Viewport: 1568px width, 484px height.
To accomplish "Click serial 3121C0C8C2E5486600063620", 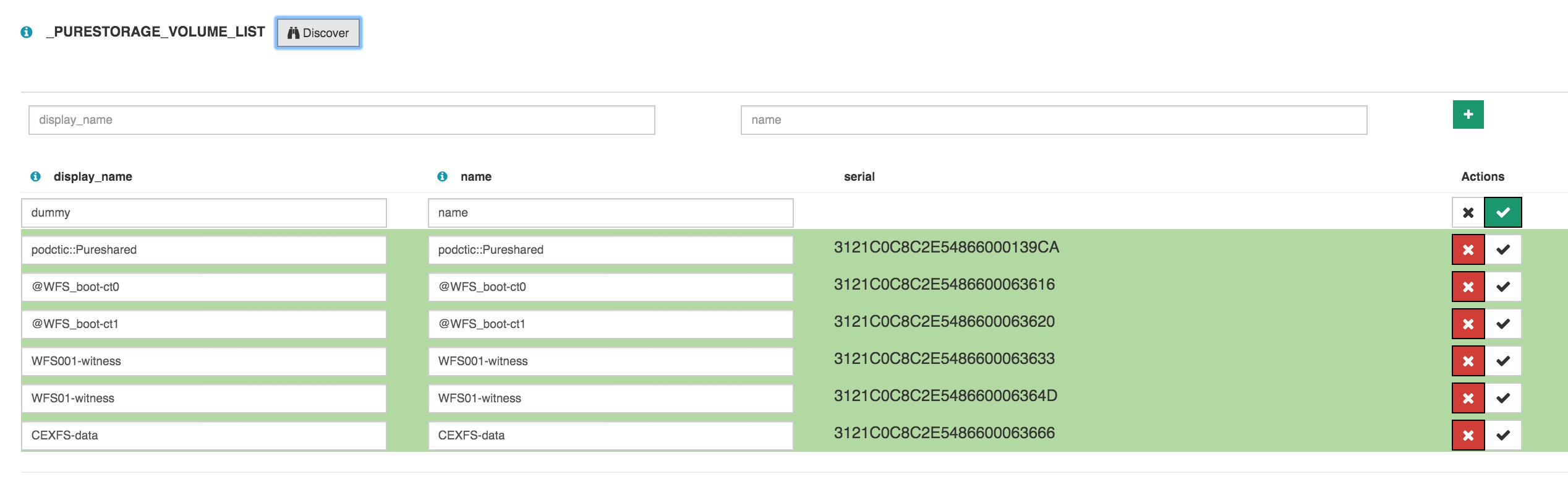I will [944, 322].
